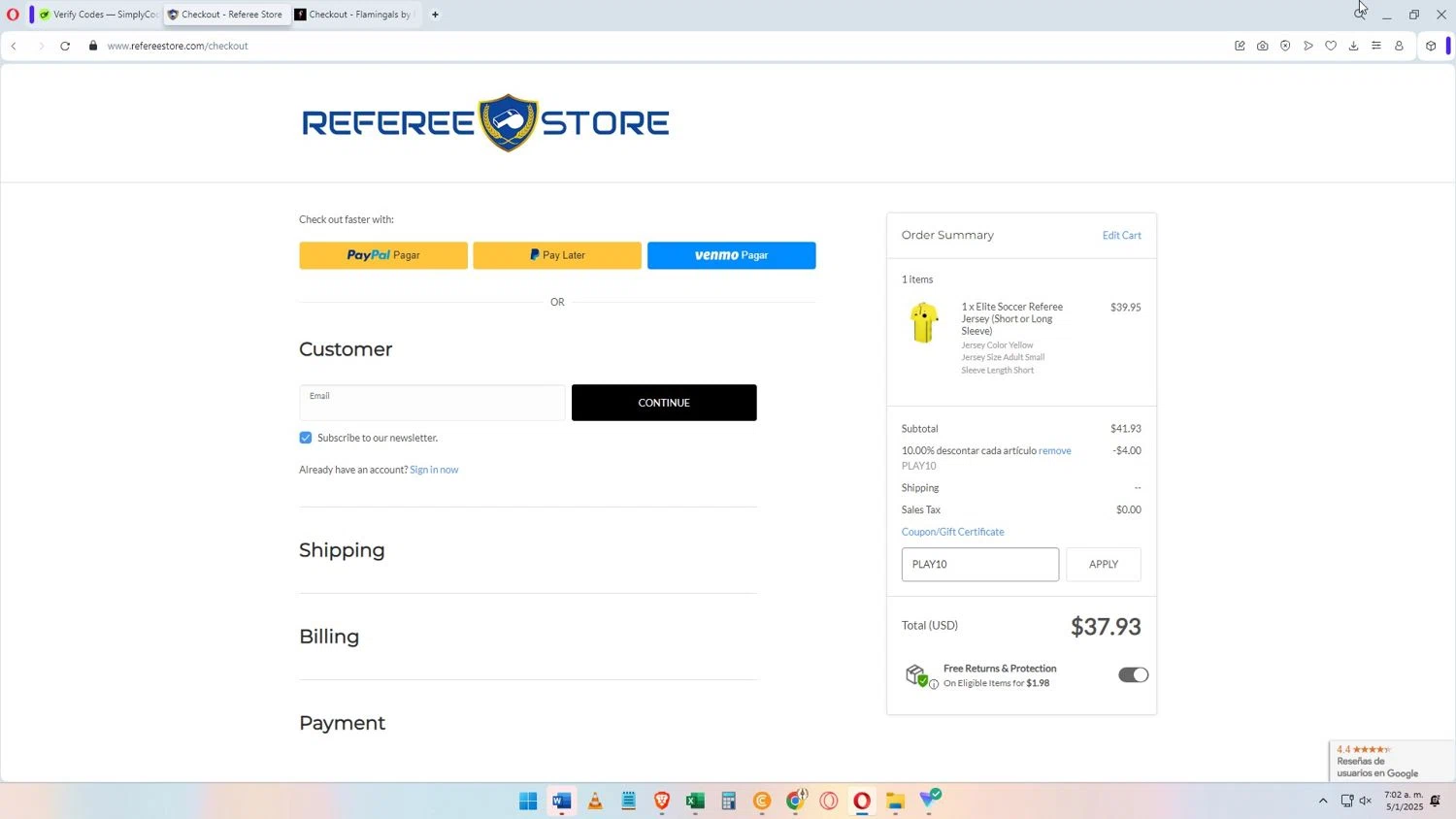Click the Payment section heading

(x=342, y=723)
